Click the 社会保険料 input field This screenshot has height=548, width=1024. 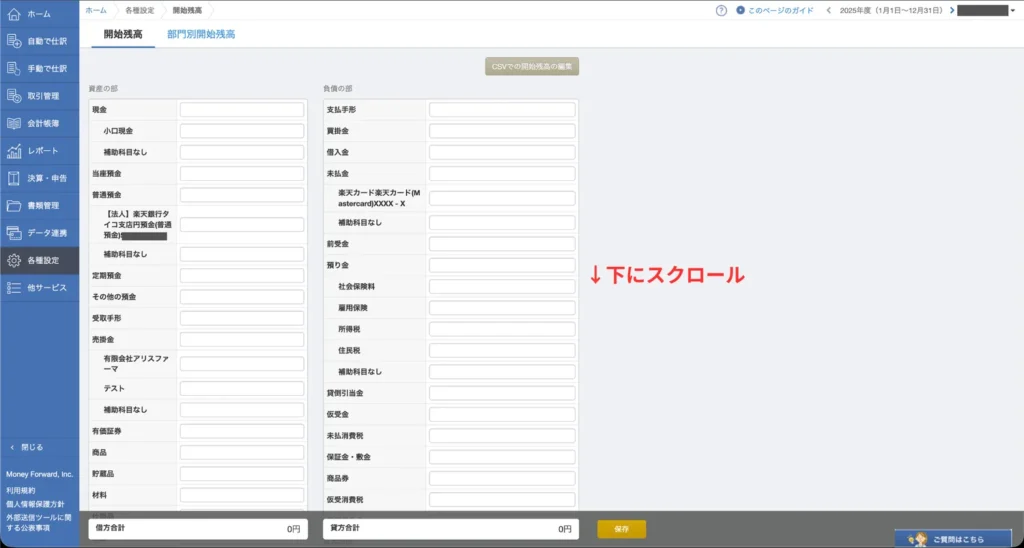click(502, 287)
